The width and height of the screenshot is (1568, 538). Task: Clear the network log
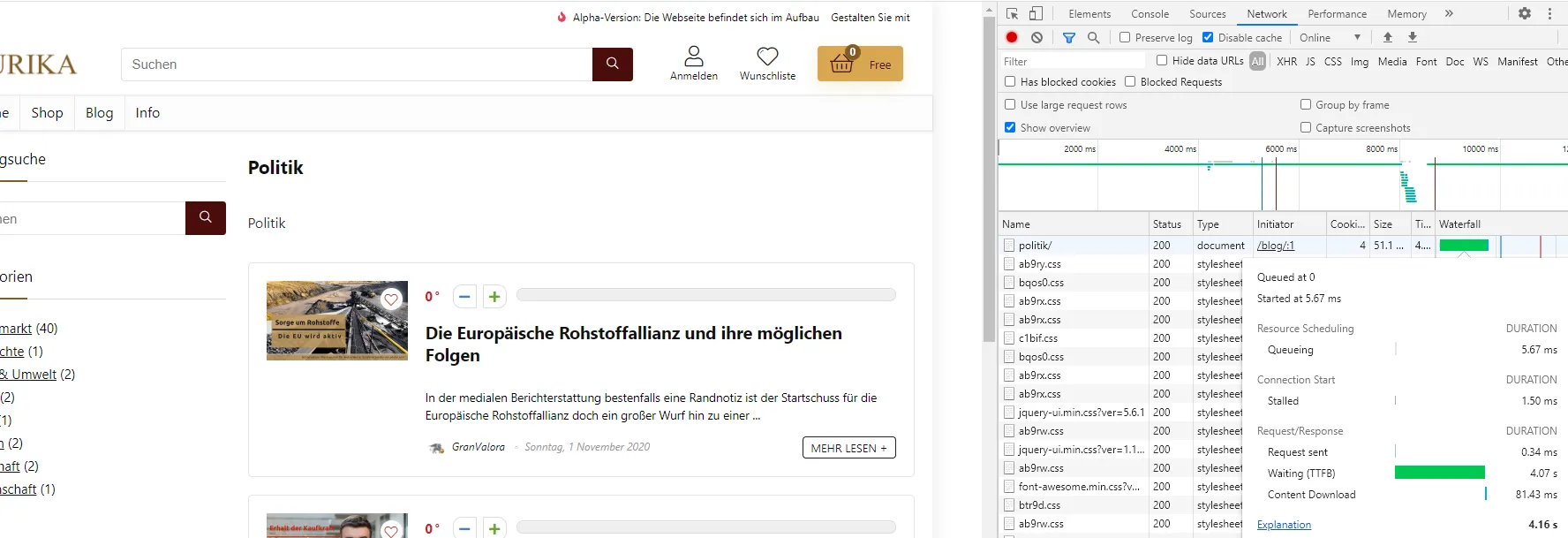pyautogui.click(x=1037, y=37)
